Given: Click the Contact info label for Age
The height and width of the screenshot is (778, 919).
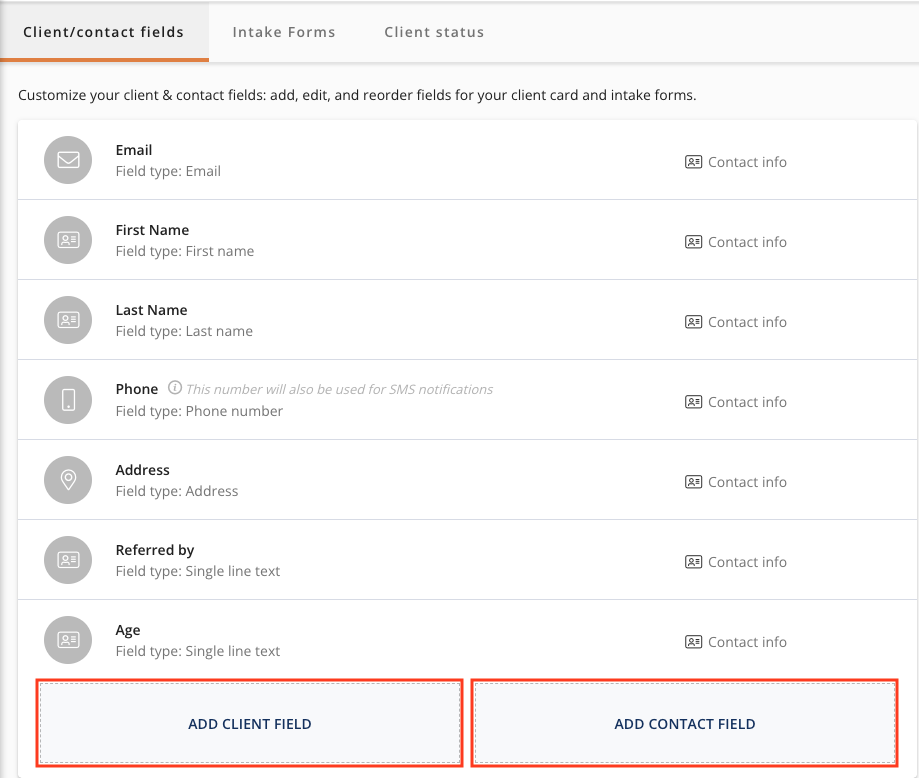Looking at the screenshot, I should click(x=747, y=642).
